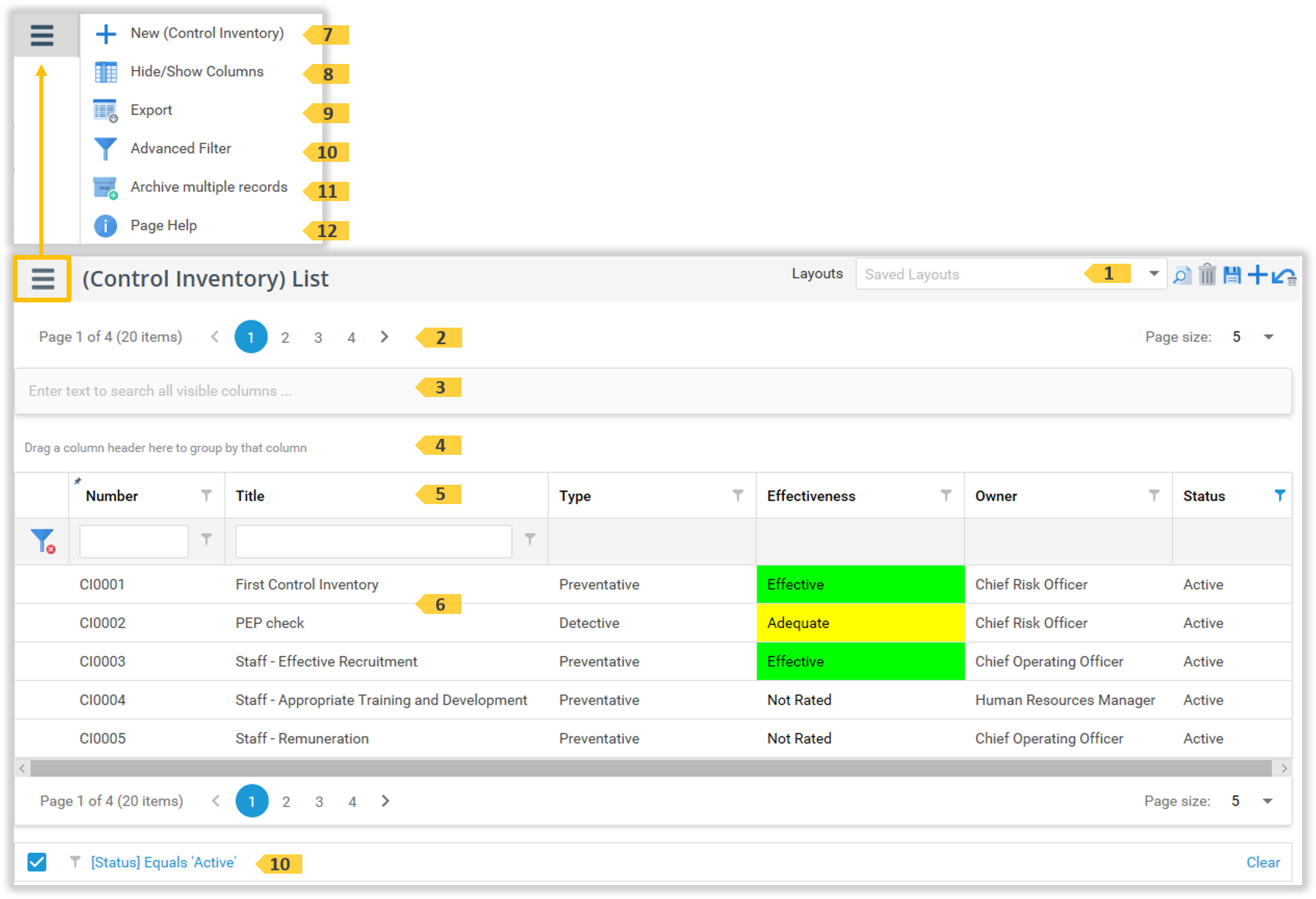Click the Clear link to remove the filter
Viewport: 1316px width, 899px height.
(x=1263, y=862)
